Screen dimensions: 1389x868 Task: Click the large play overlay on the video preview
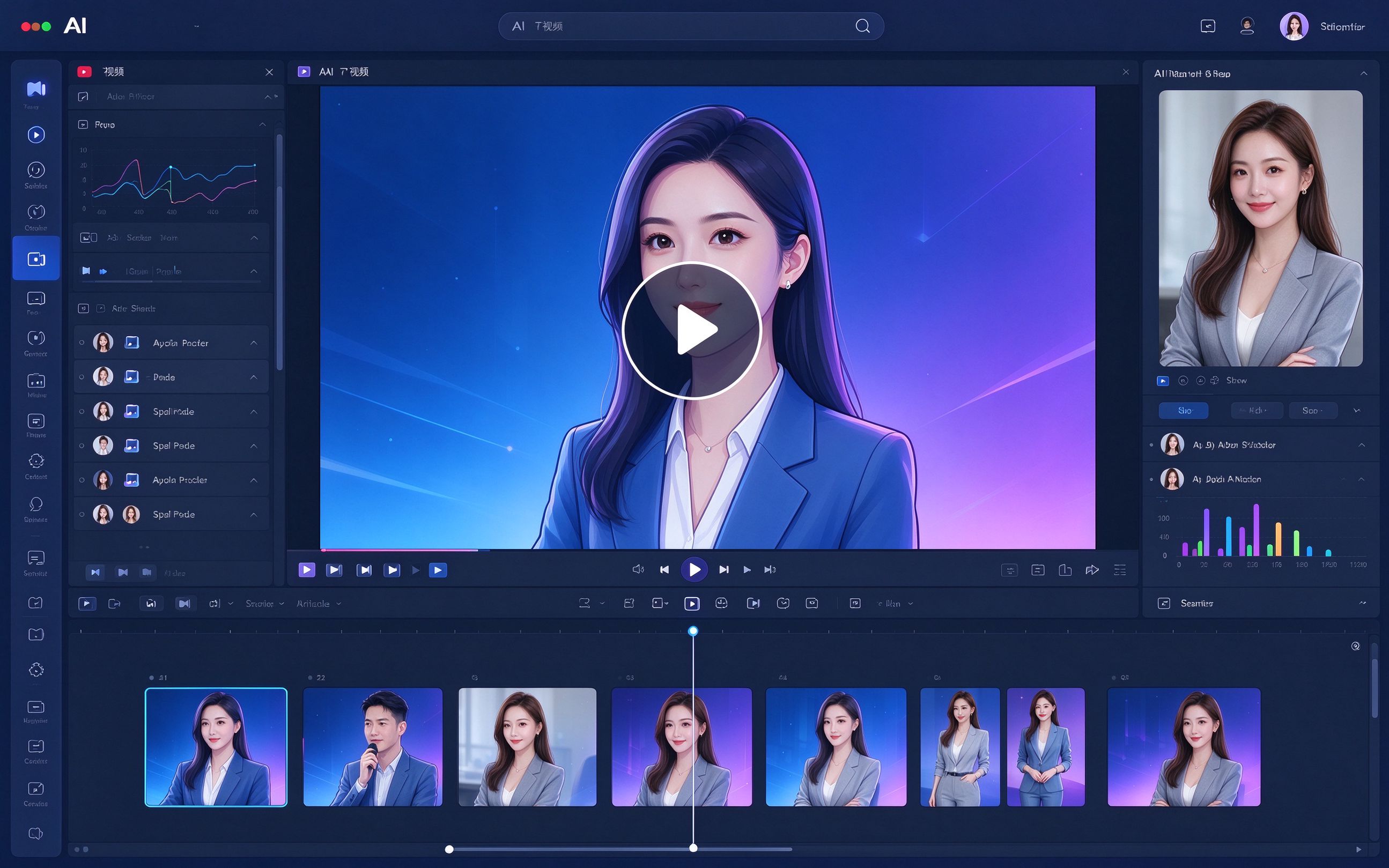point(691,330)
